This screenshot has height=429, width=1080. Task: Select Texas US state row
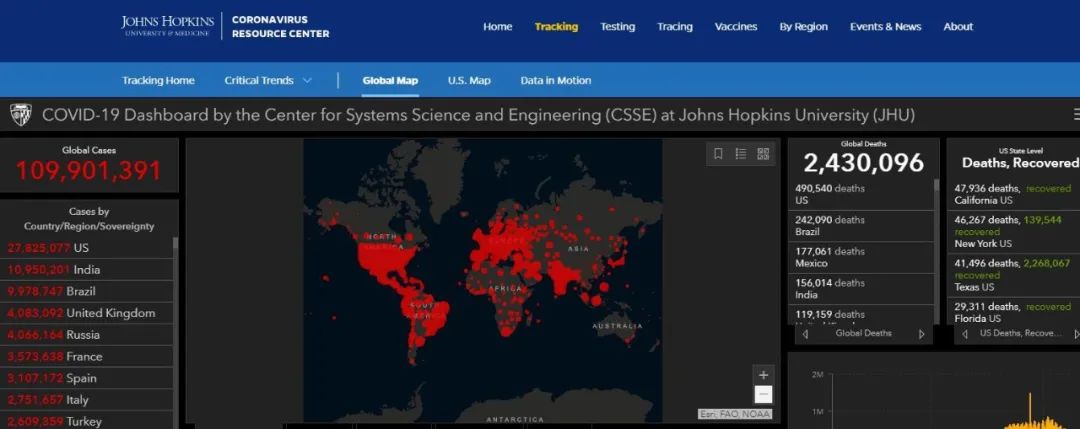(1013, 275)
